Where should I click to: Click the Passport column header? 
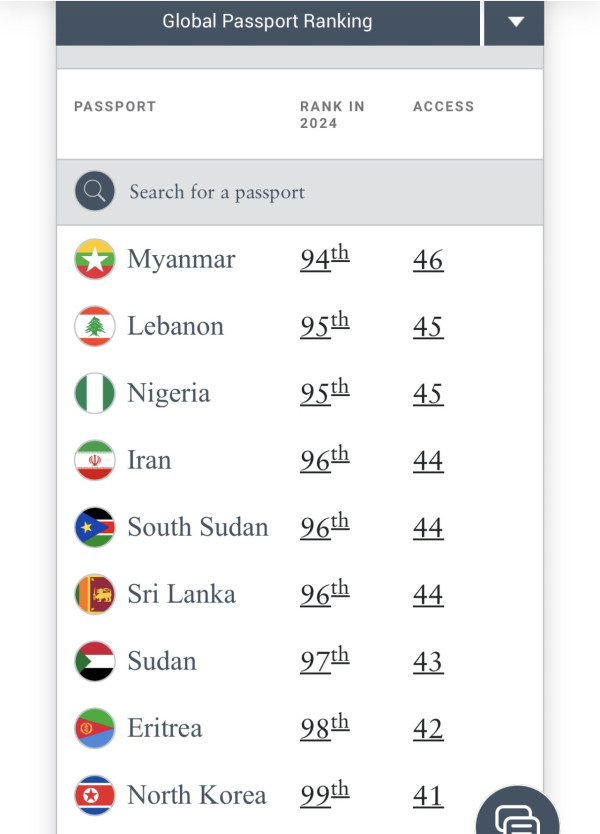(115, 106)
